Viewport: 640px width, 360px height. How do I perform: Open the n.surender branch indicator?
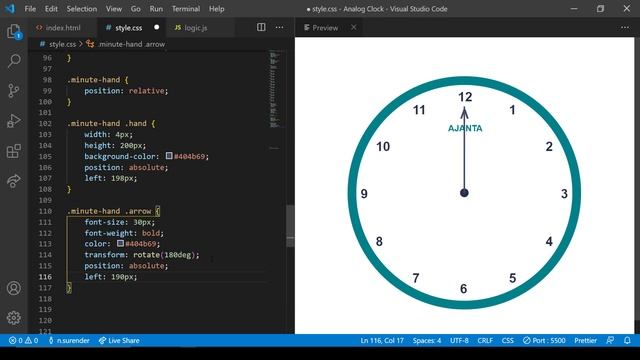click(x=69, y=340)
